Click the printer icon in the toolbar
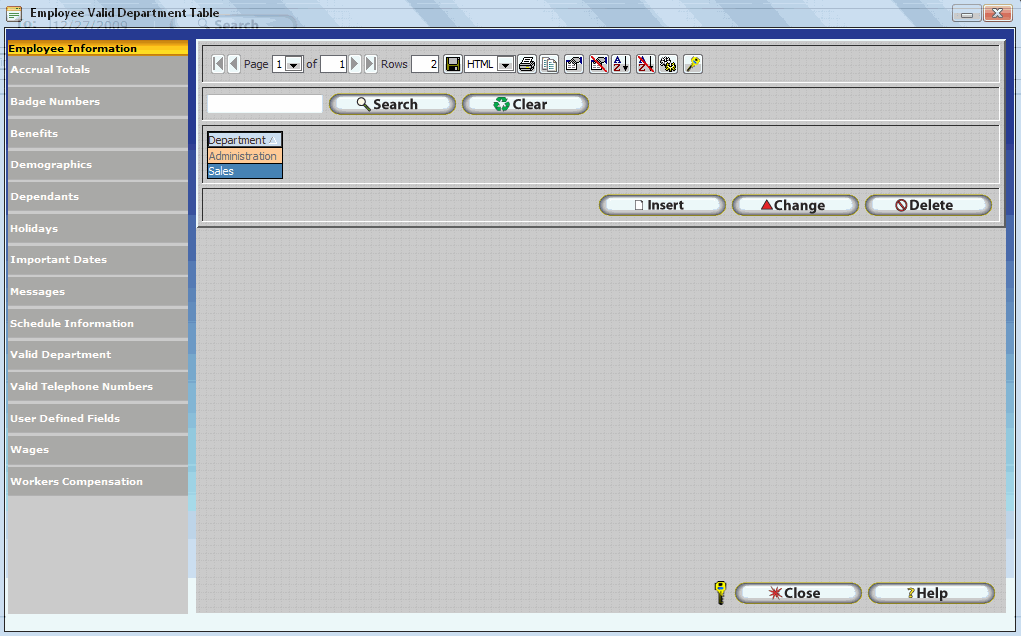1021x636 pixels. [x=527, y=64]
